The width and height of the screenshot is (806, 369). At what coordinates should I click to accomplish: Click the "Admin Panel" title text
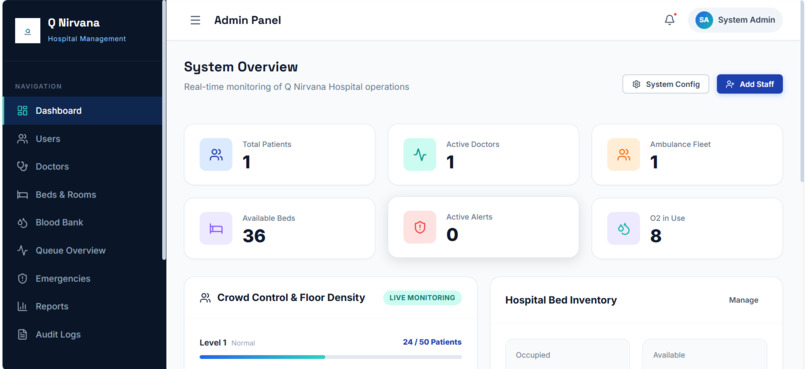(248, 21)
